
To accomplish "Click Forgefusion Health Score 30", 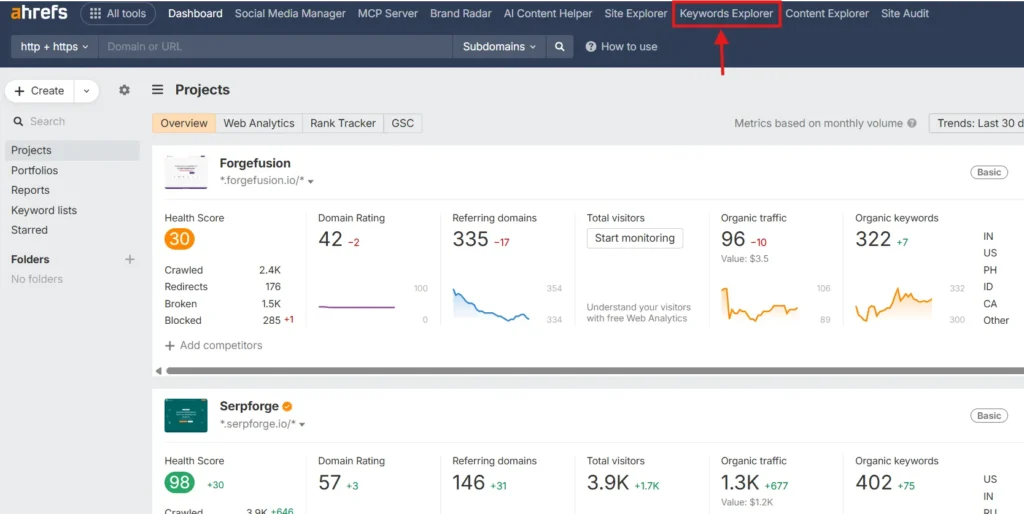I will coord(179,239).
